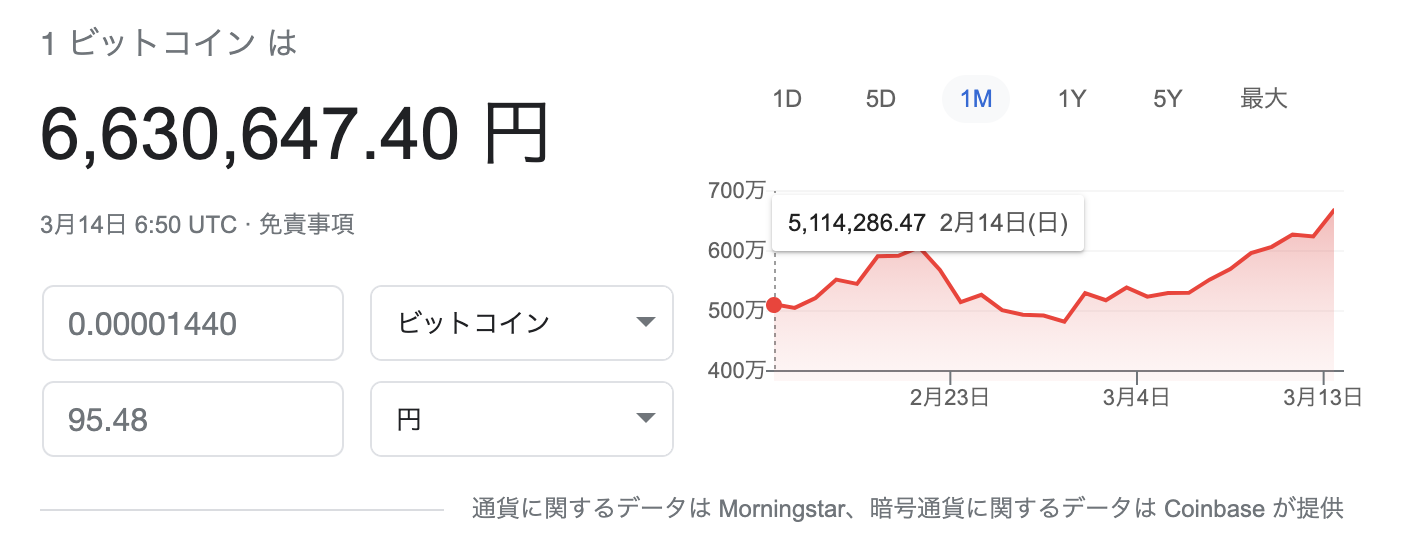Click the yen amount field showing 95.48
The image size is (1408, 548).
192,419
